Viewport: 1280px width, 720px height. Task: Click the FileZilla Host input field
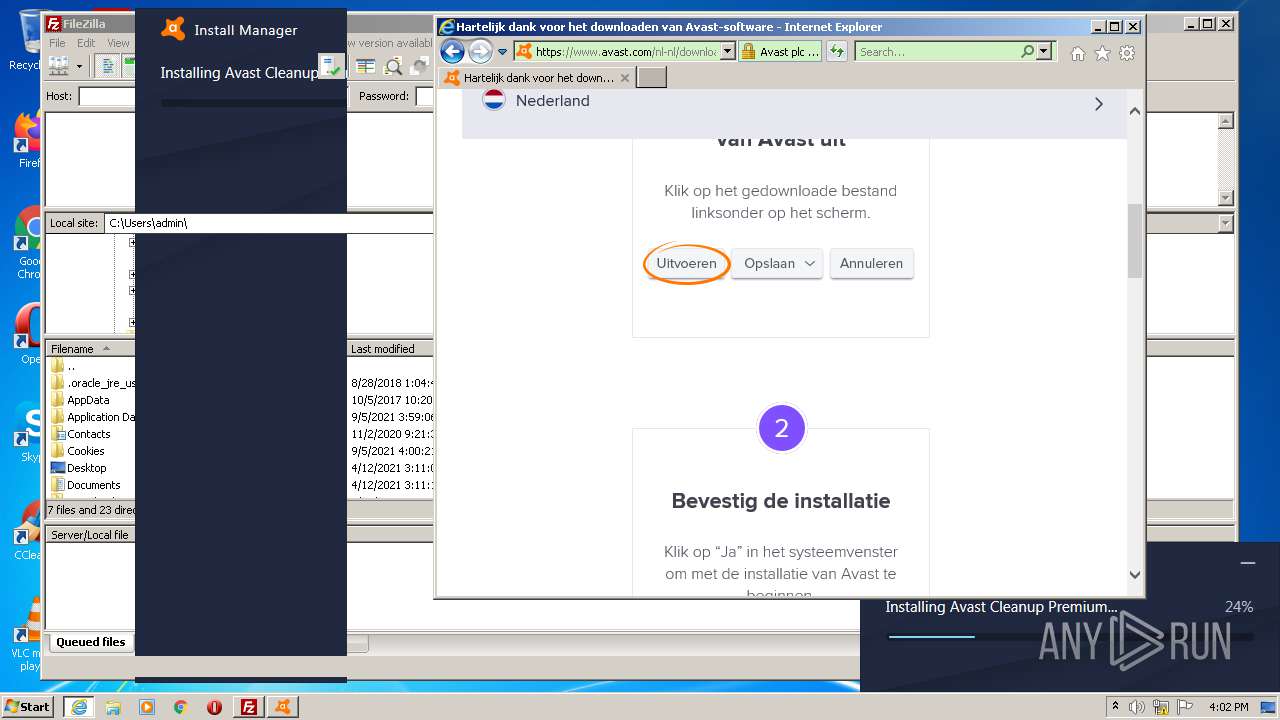107,96
